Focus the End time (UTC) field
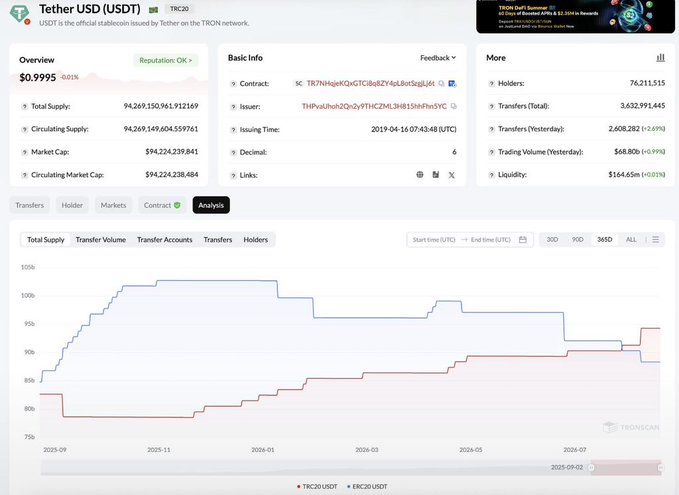The height and width of the screenshot is (495, 679). [x=491, y=239]
